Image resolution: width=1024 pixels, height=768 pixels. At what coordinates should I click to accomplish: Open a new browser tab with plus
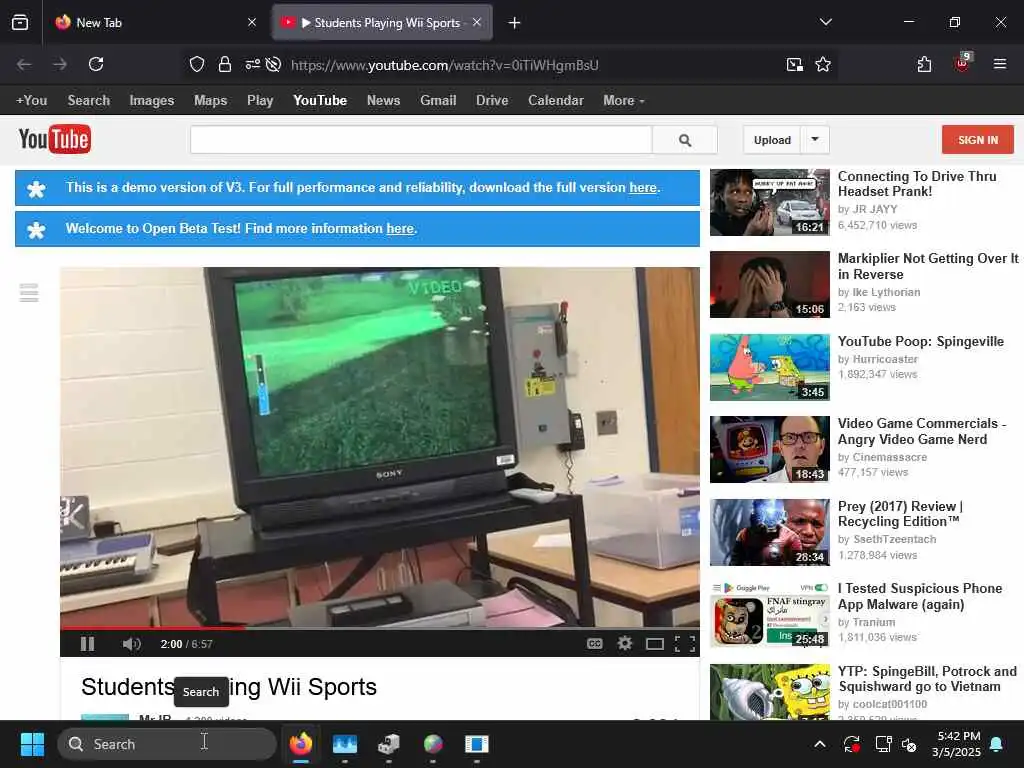(x=514, y=23)
